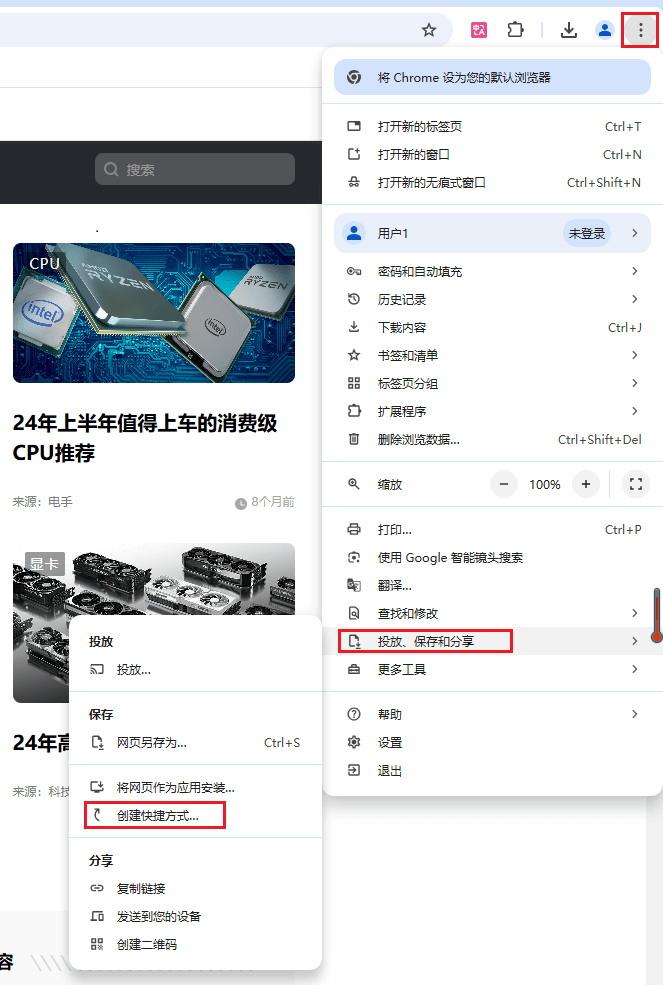Click the history clock icon beside 历史记录

point(354,299)
